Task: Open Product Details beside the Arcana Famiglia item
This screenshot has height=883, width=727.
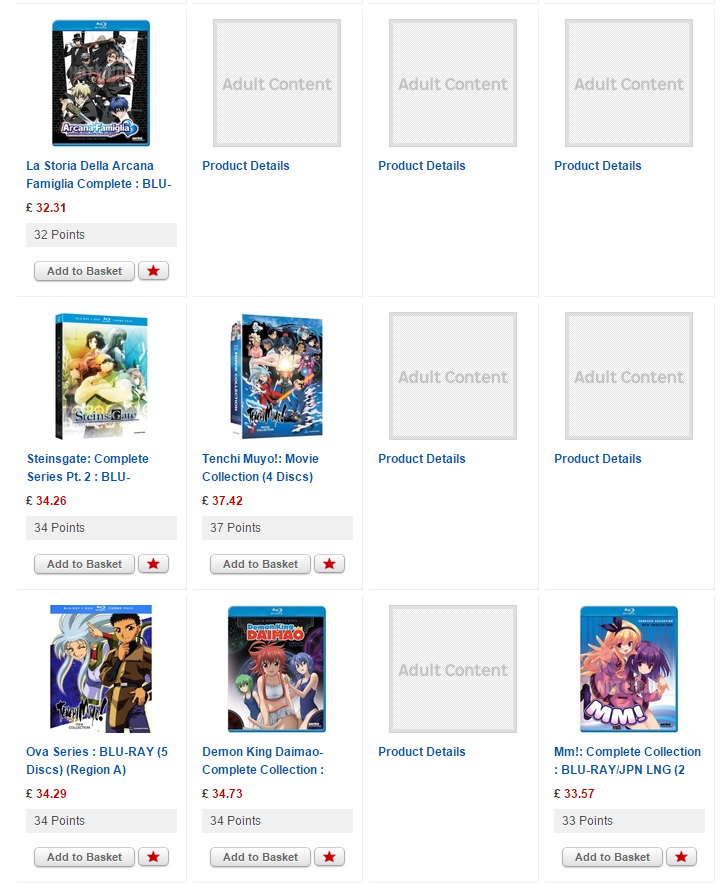Action: coord(246,166)
